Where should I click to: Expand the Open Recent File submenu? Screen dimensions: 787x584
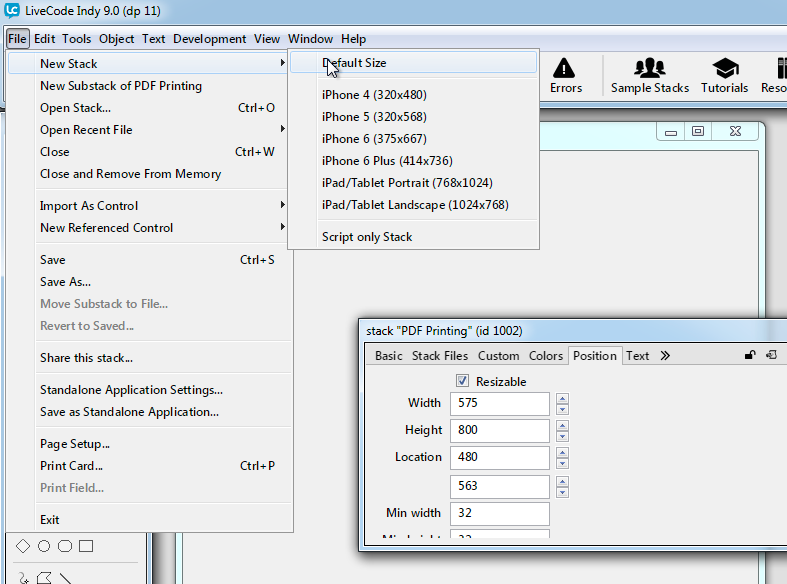pyautogui.click(x=283, y=129)
